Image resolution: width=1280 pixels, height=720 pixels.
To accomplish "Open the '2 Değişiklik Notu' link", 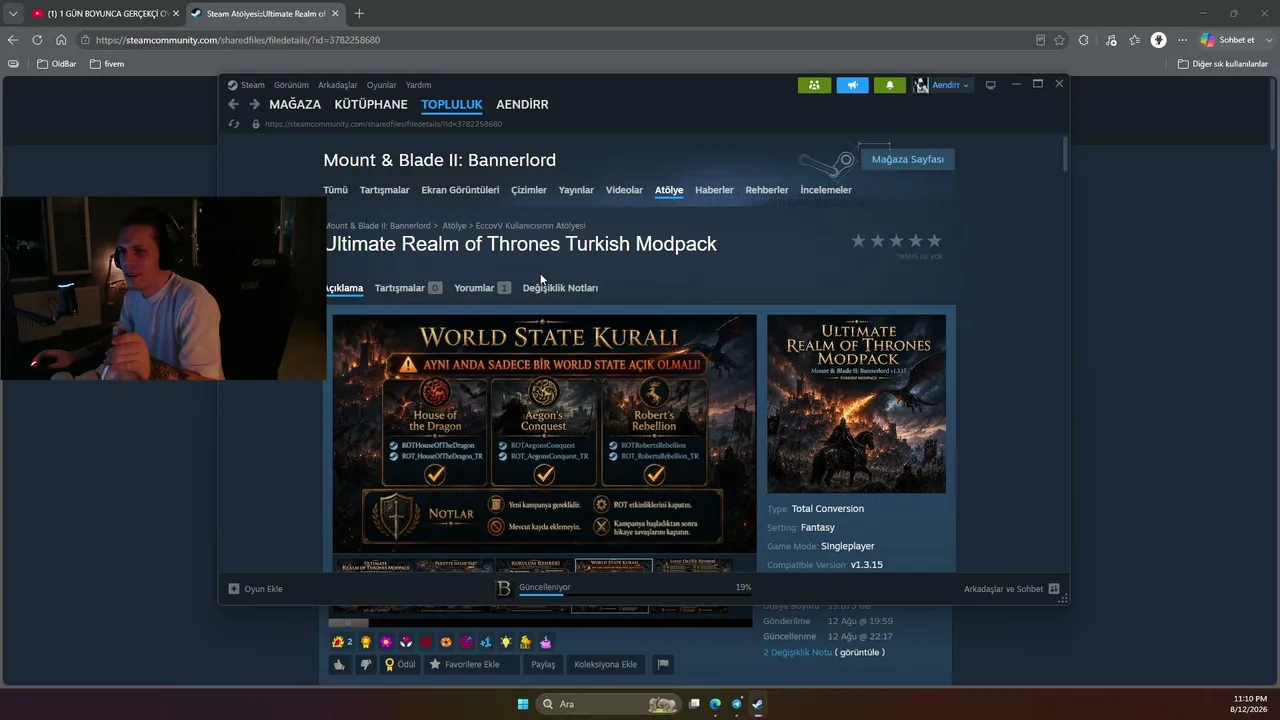I will [797, 652].
